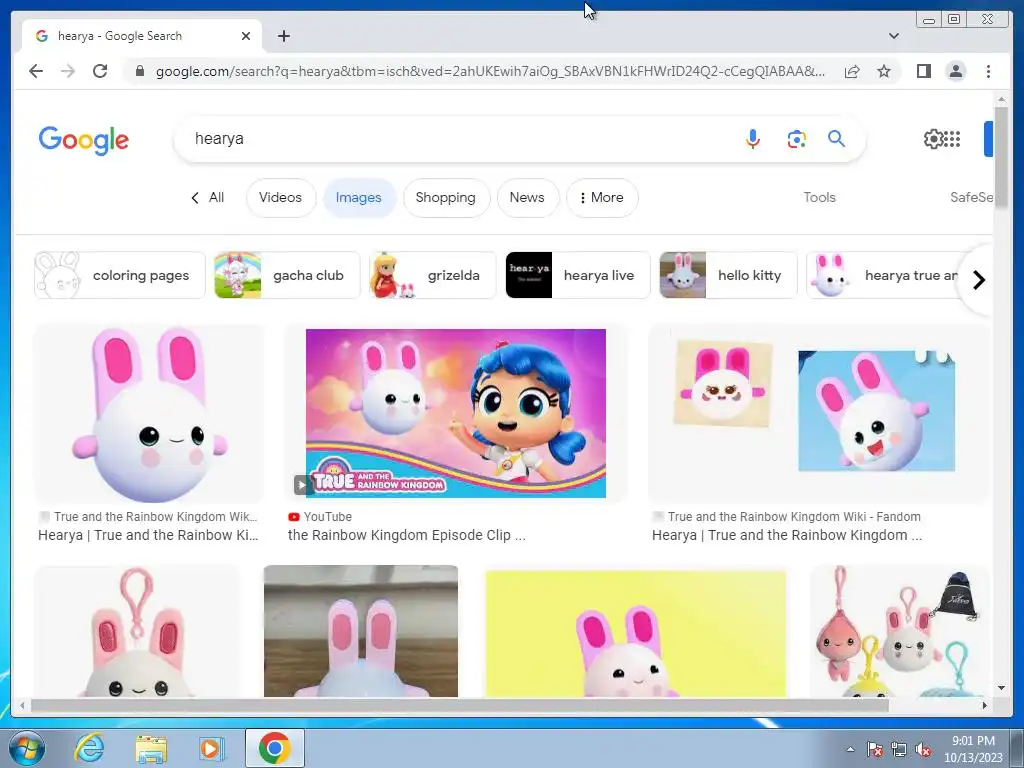Click the search box containing hearya

[457, 138]
